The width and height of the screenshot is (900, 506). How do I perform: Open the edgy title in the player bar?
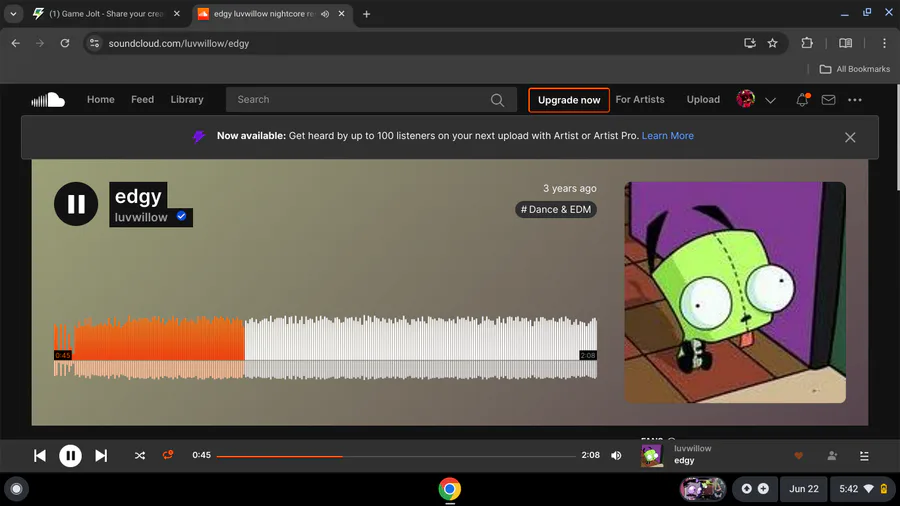(684, 460)
